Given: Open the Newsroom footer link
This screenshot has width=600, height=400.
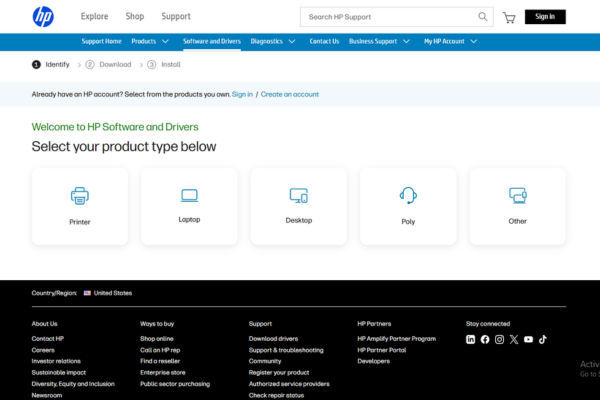Looking at the screenshot, I should pyautogui.click(x=47, y=395).
